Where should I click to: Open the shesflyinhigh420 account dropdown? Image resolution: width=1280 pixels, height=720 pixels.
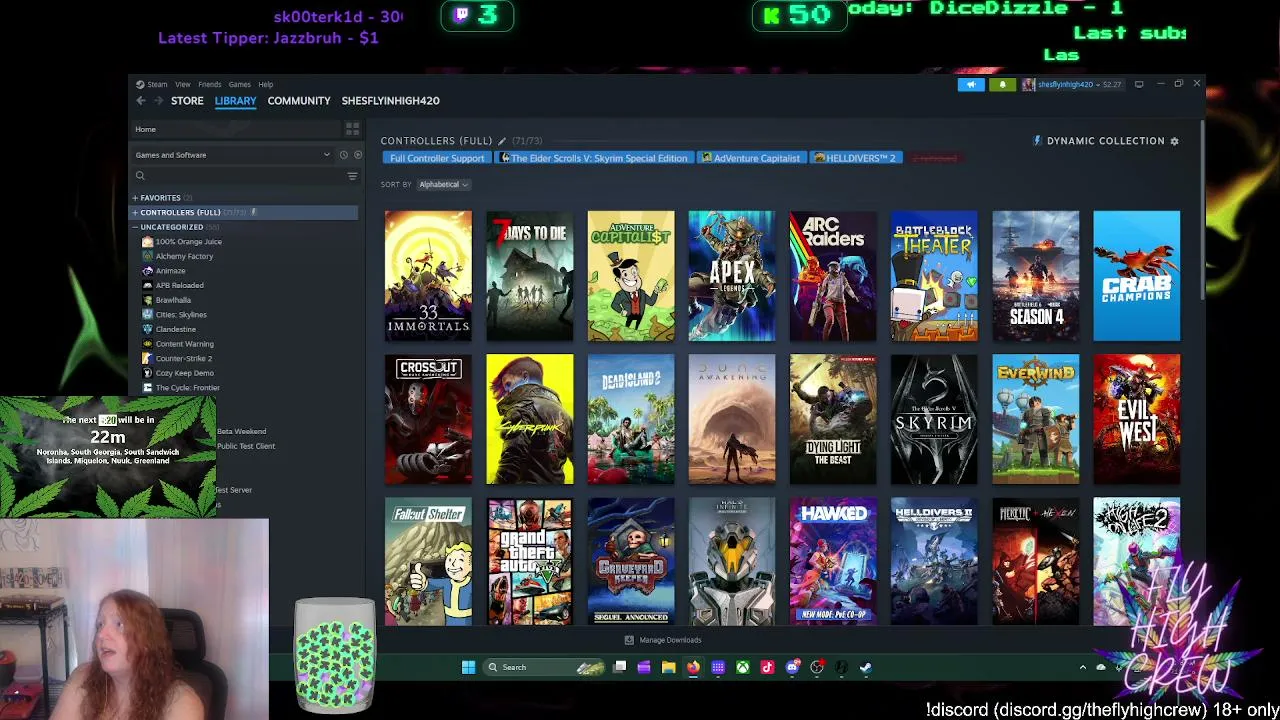coord(1071,85)
